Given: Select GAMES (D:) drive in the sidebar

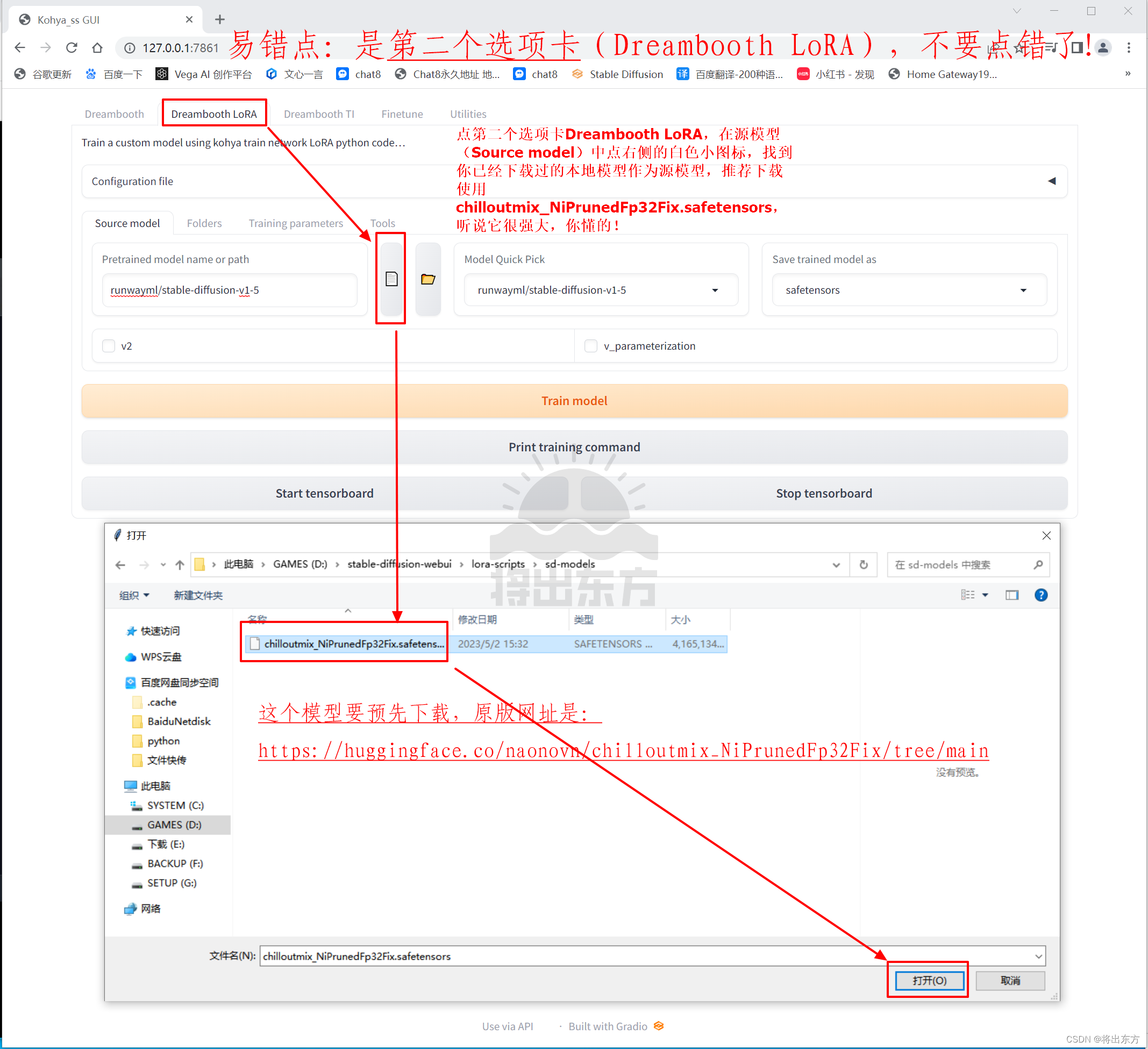Looking at the screenshot, I should tap(174, 825).
